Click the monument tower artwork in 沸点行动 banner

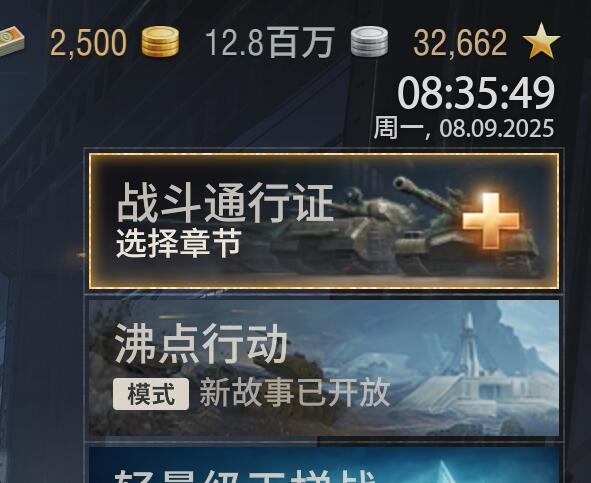click(x=469, y=345)
